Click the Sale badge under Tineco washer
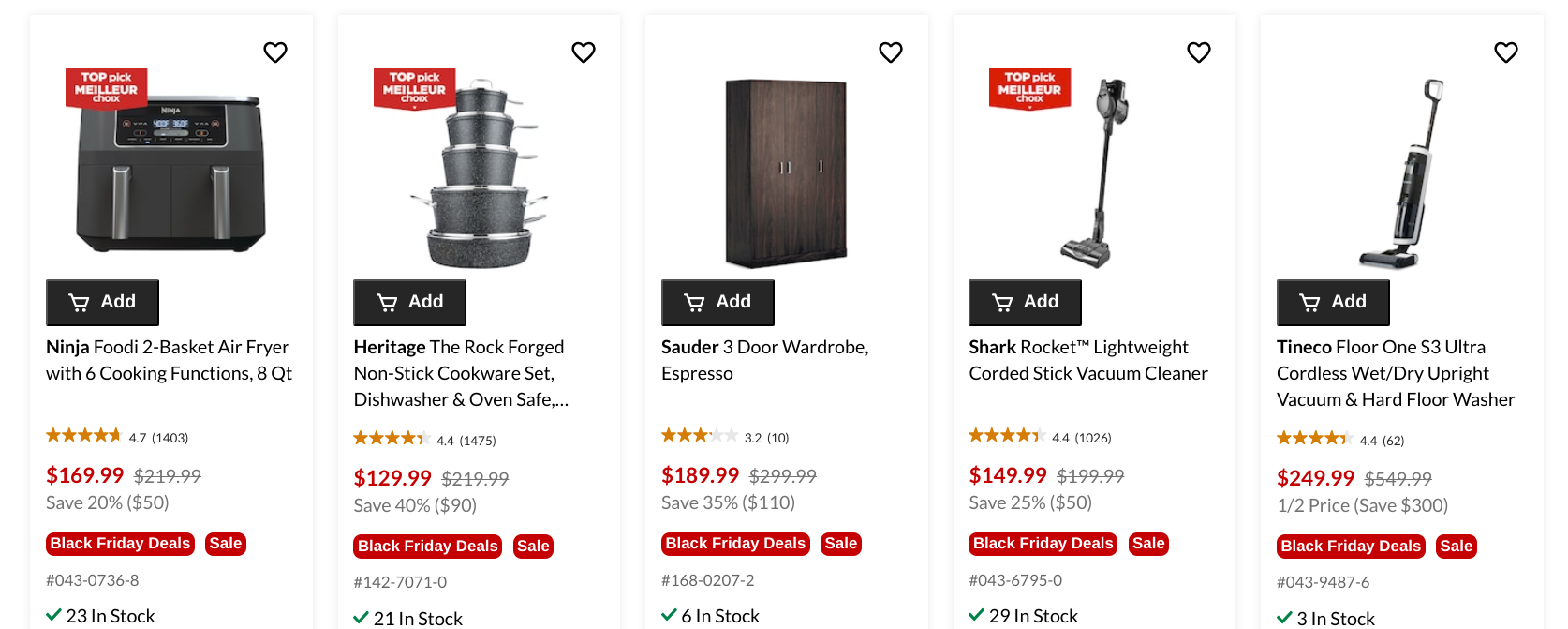1568x629 pixels. point(1457,547)
